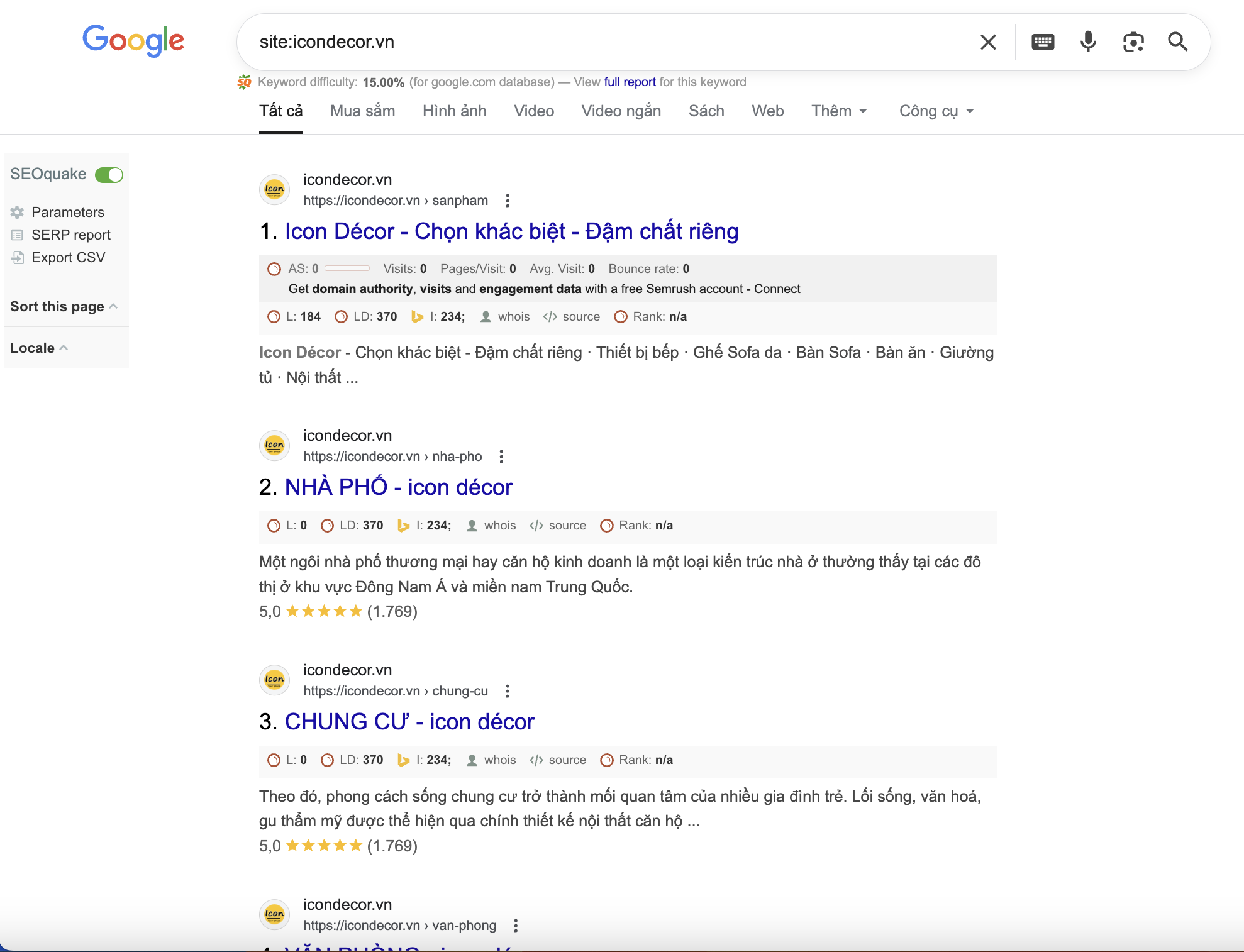View source for CHUNG CƯ result
This screenshot has height=952, width=1244.
[x=558, y=760]
